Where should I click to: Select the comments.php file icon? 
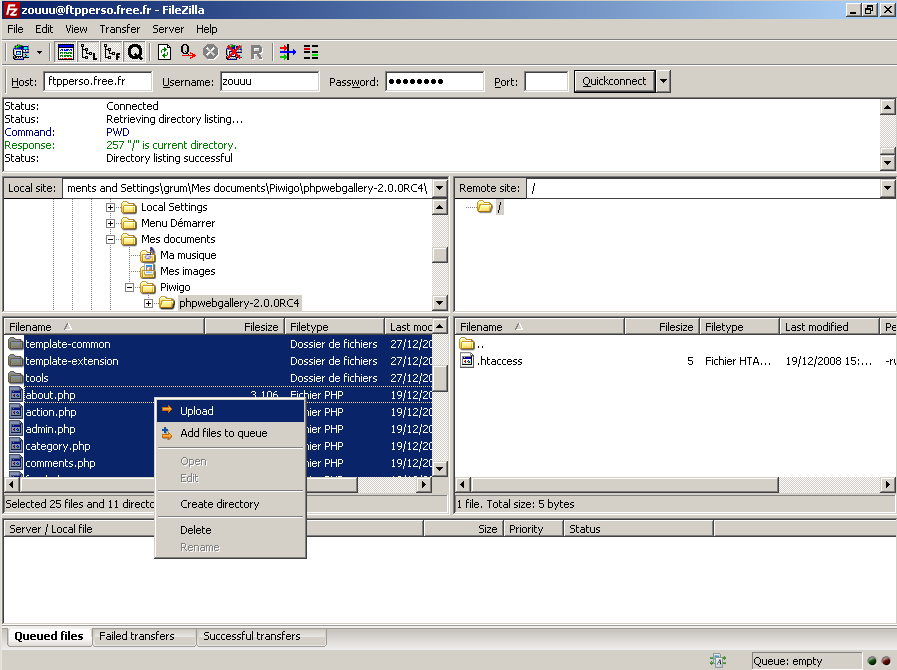(x=16, y=463)
